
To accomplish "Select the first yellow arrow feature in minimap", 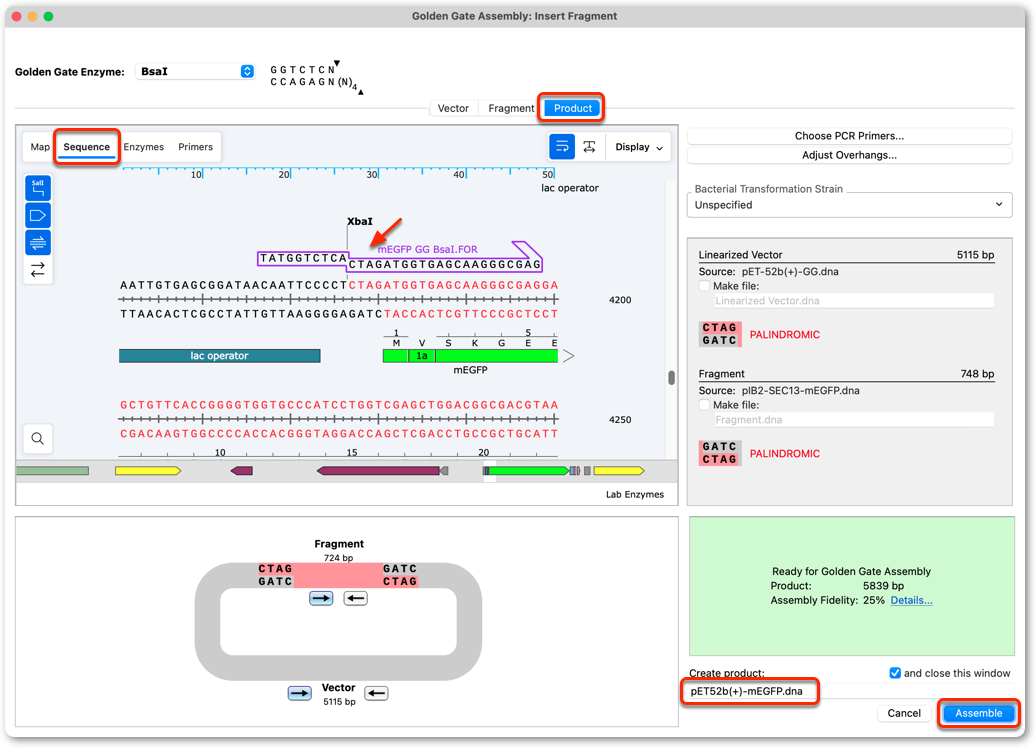I will [x=148, y=470].
